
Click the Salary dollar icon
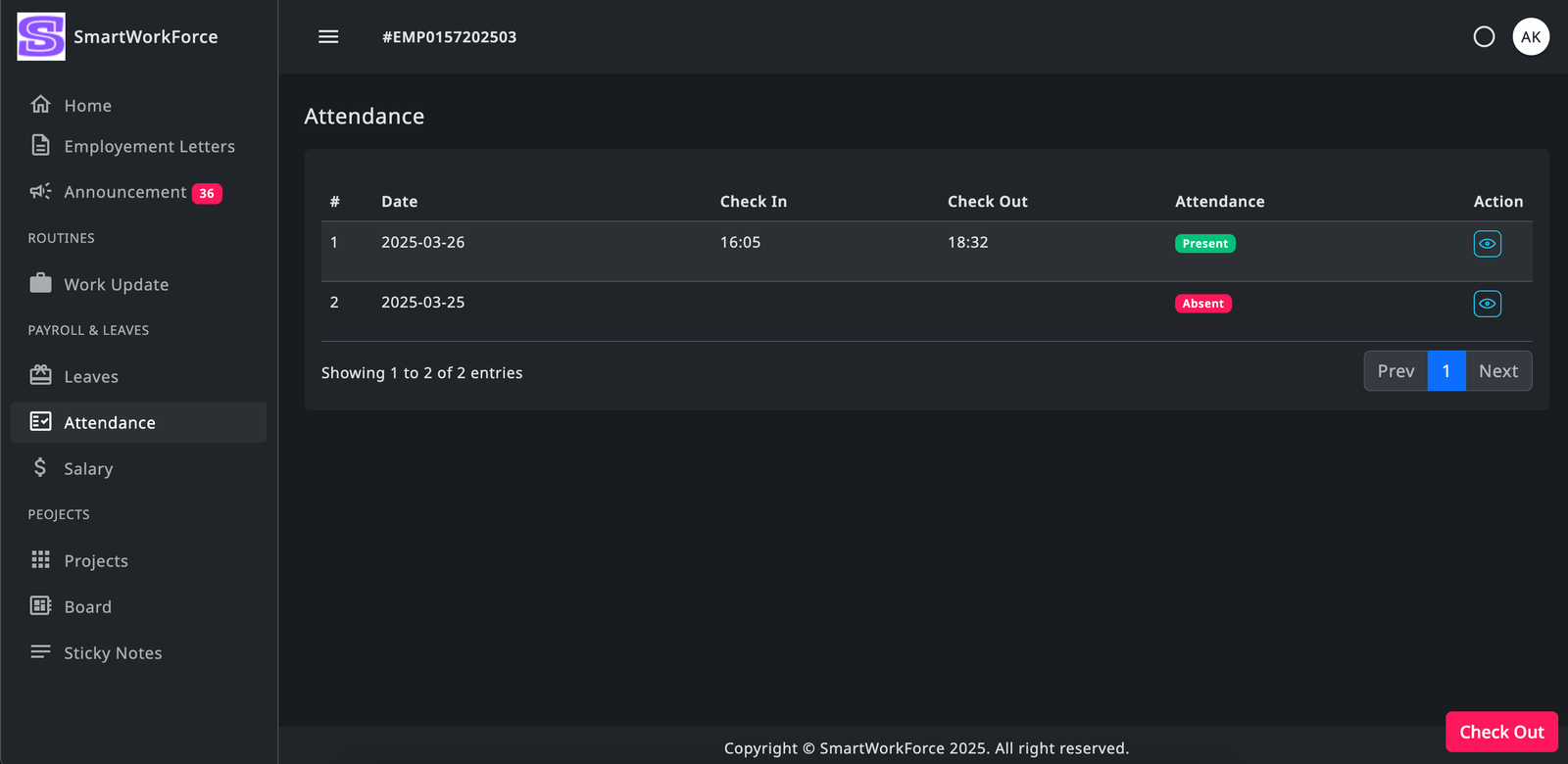coord(40,468)
